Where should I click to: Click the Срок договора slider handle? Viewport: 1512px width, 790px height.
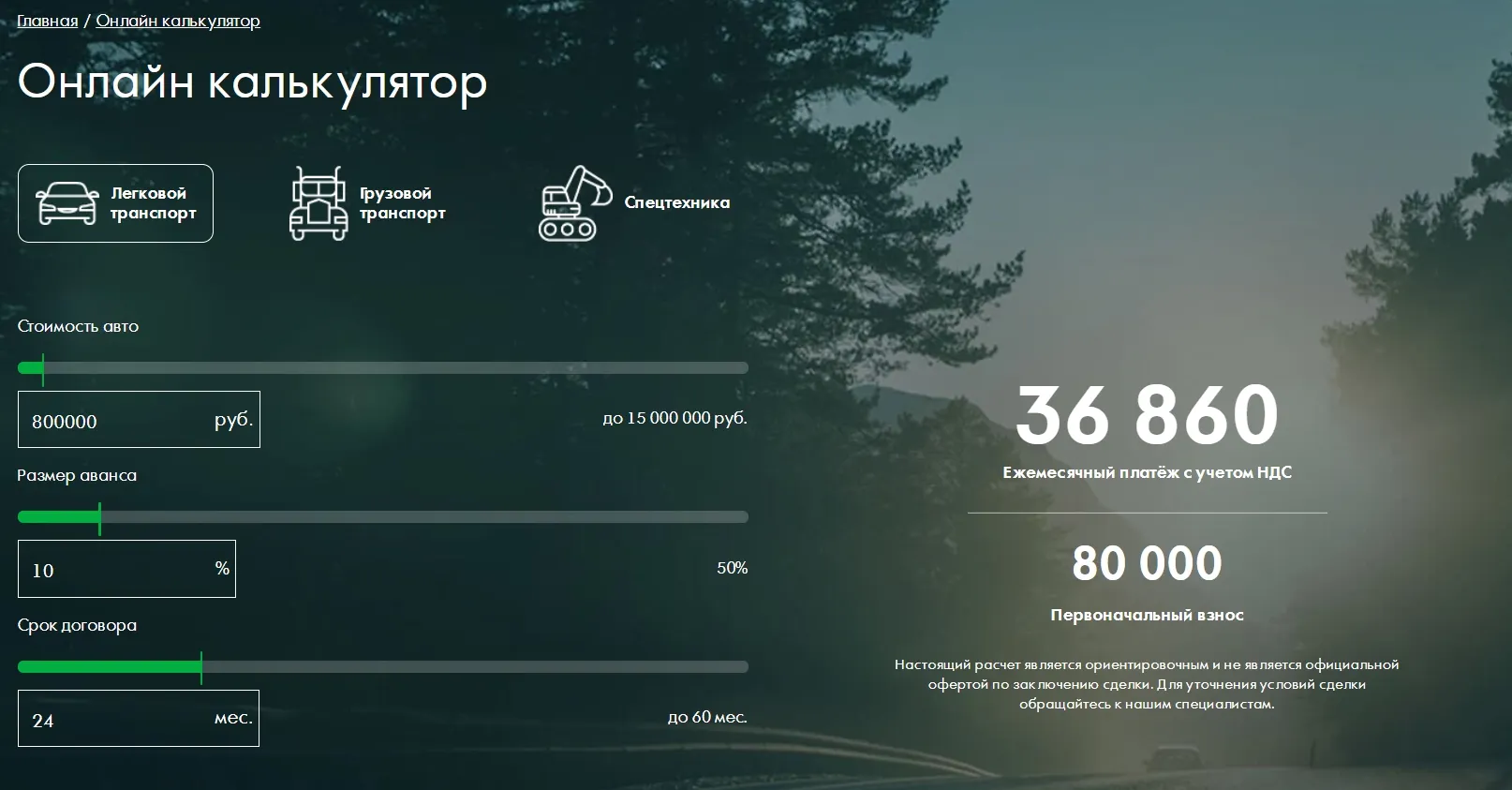pyautogui.click(x=201, y=667)
